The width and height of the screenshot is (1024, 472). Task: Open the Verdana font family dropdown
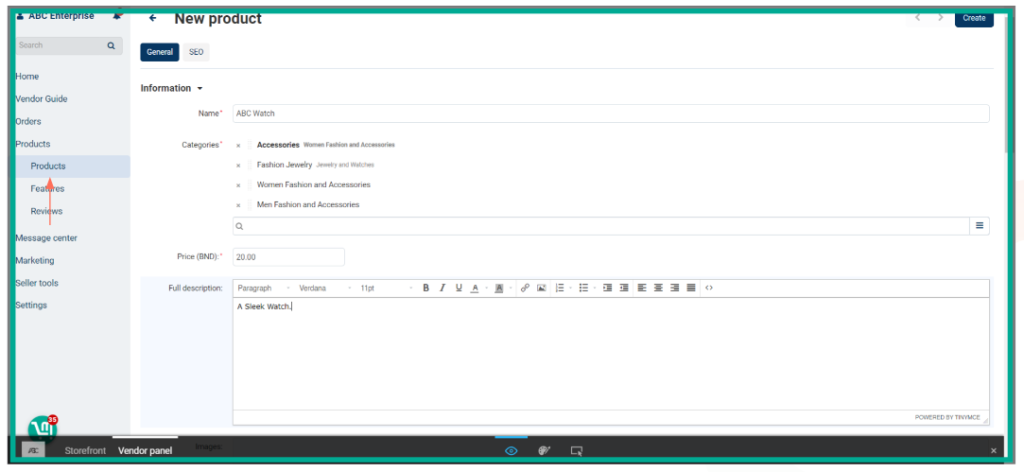click(x=324, y=288)
